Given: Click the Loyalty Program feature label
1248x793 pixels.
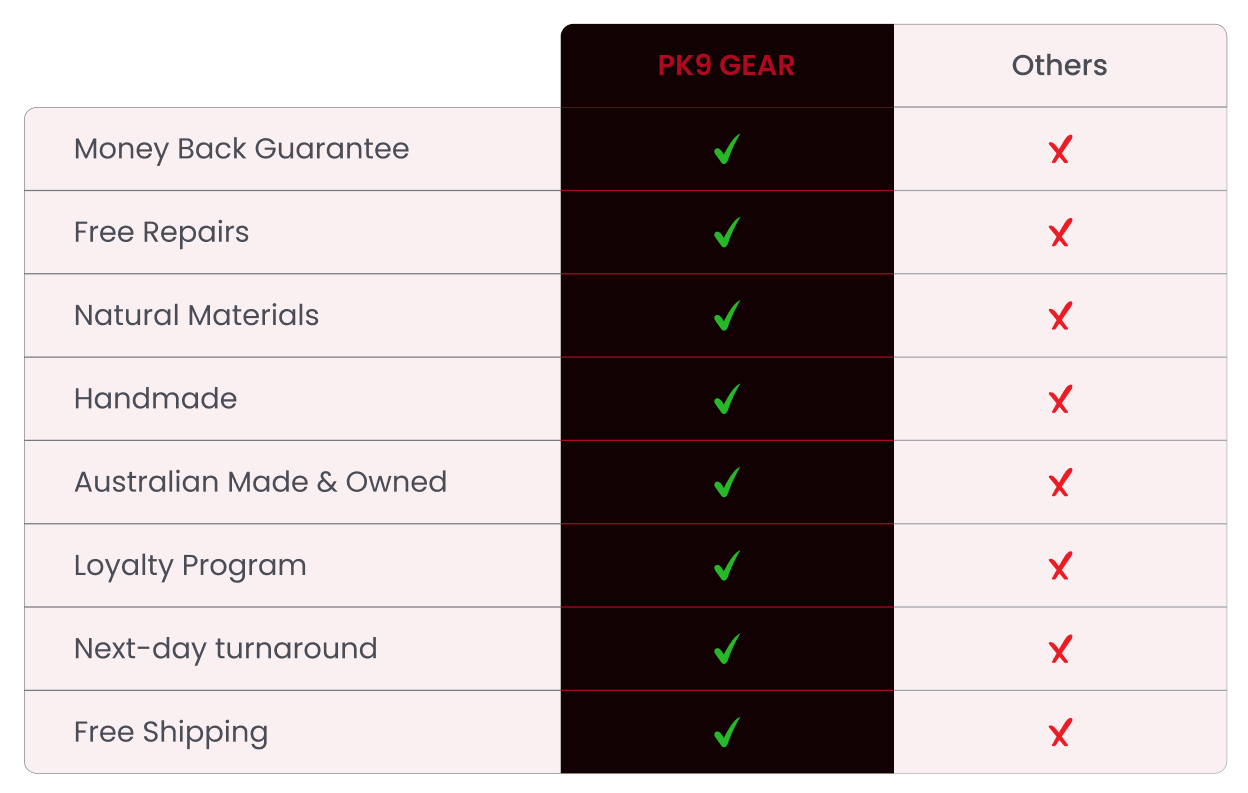Looking at the screenshot, I should pos(190,566).
